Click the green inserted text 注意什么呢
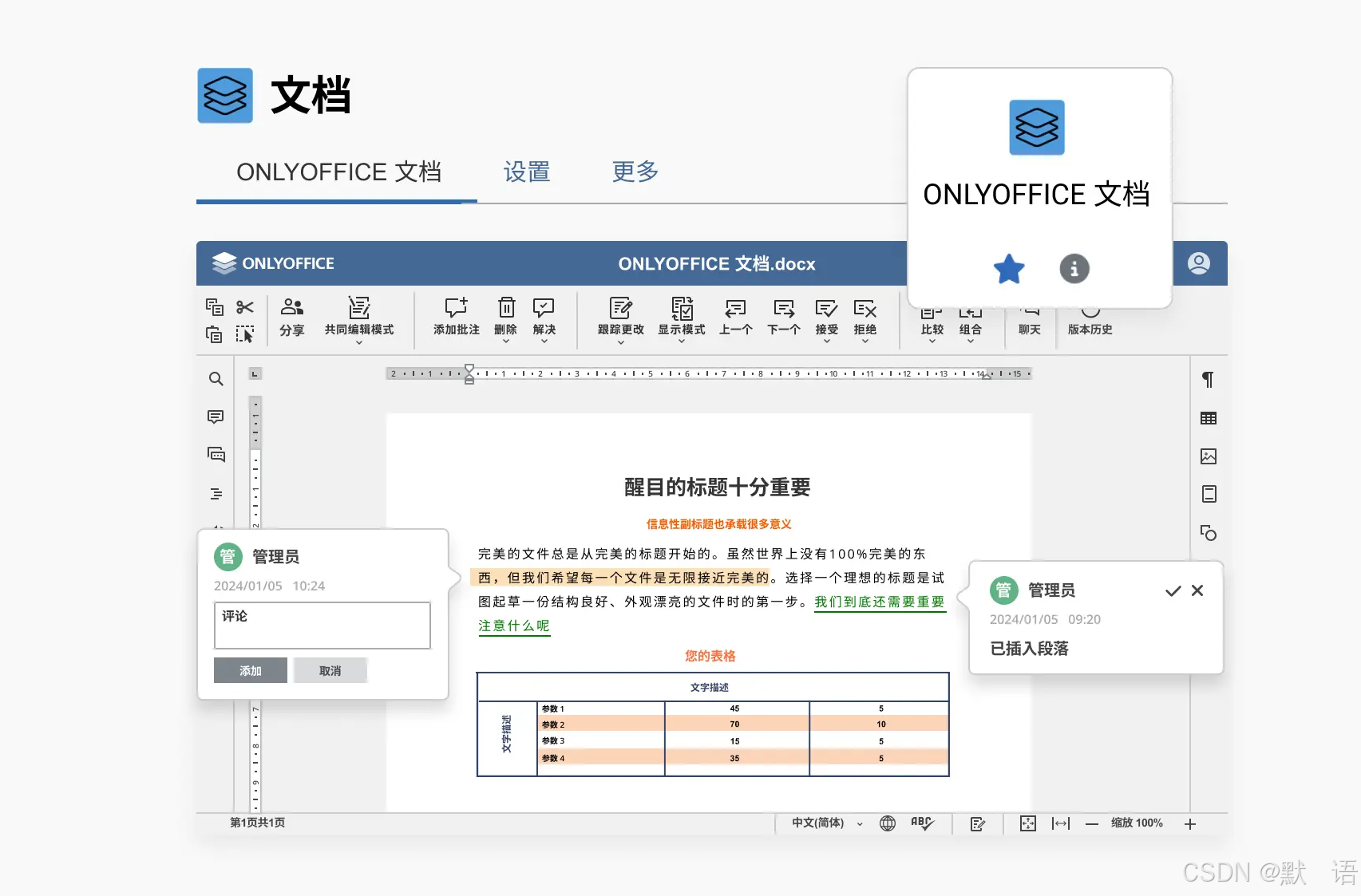 click(x=514, y=626)
